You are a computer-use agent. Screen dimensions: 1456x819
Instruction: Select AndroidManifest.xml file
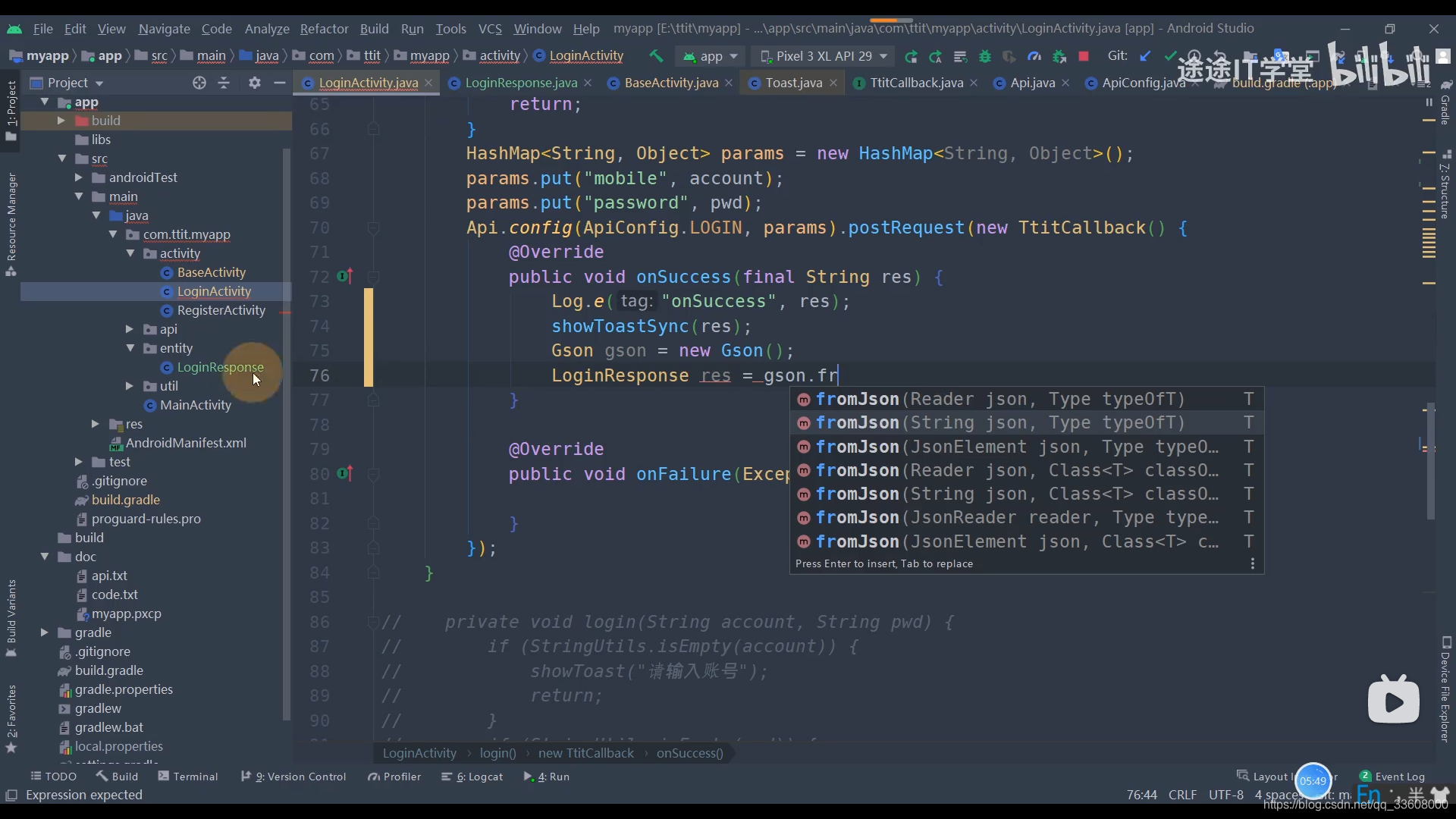tap(186, 443)
